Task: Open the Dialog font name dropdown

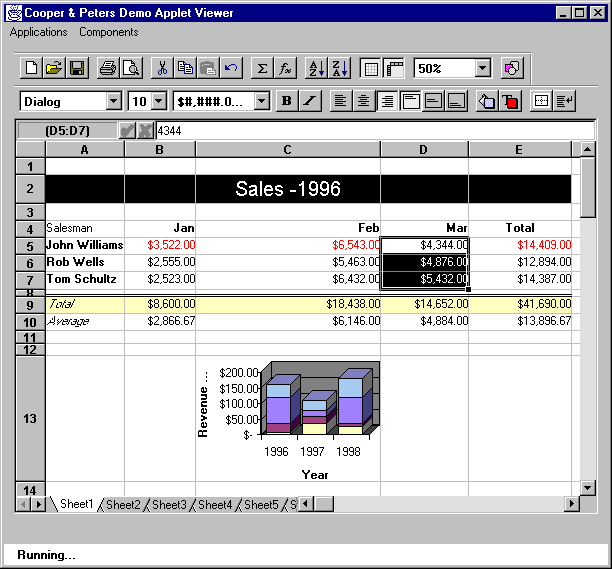Action: [113, 101]
